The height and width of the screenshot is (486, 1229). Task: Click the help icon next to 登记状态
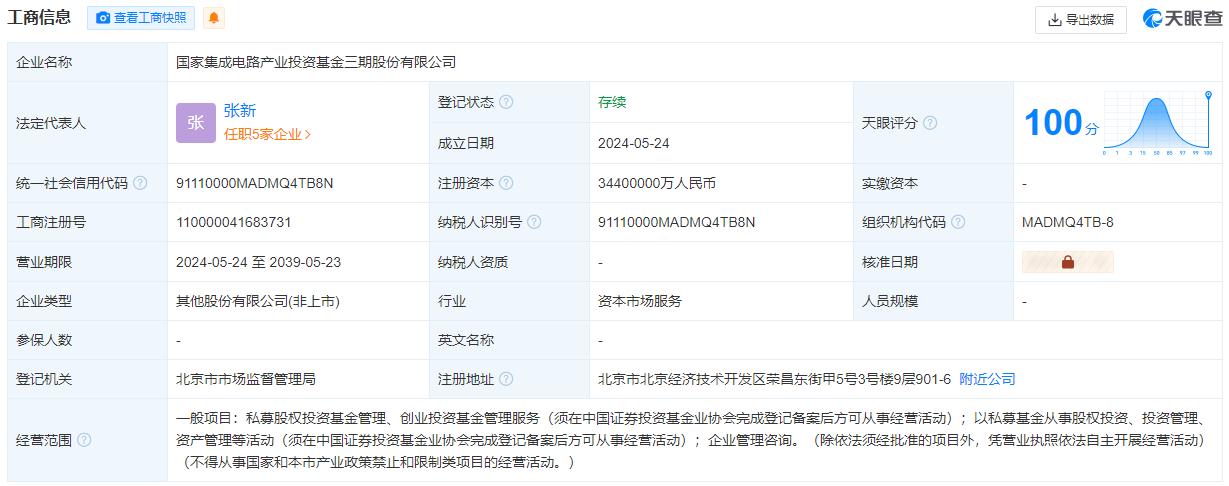506,102
